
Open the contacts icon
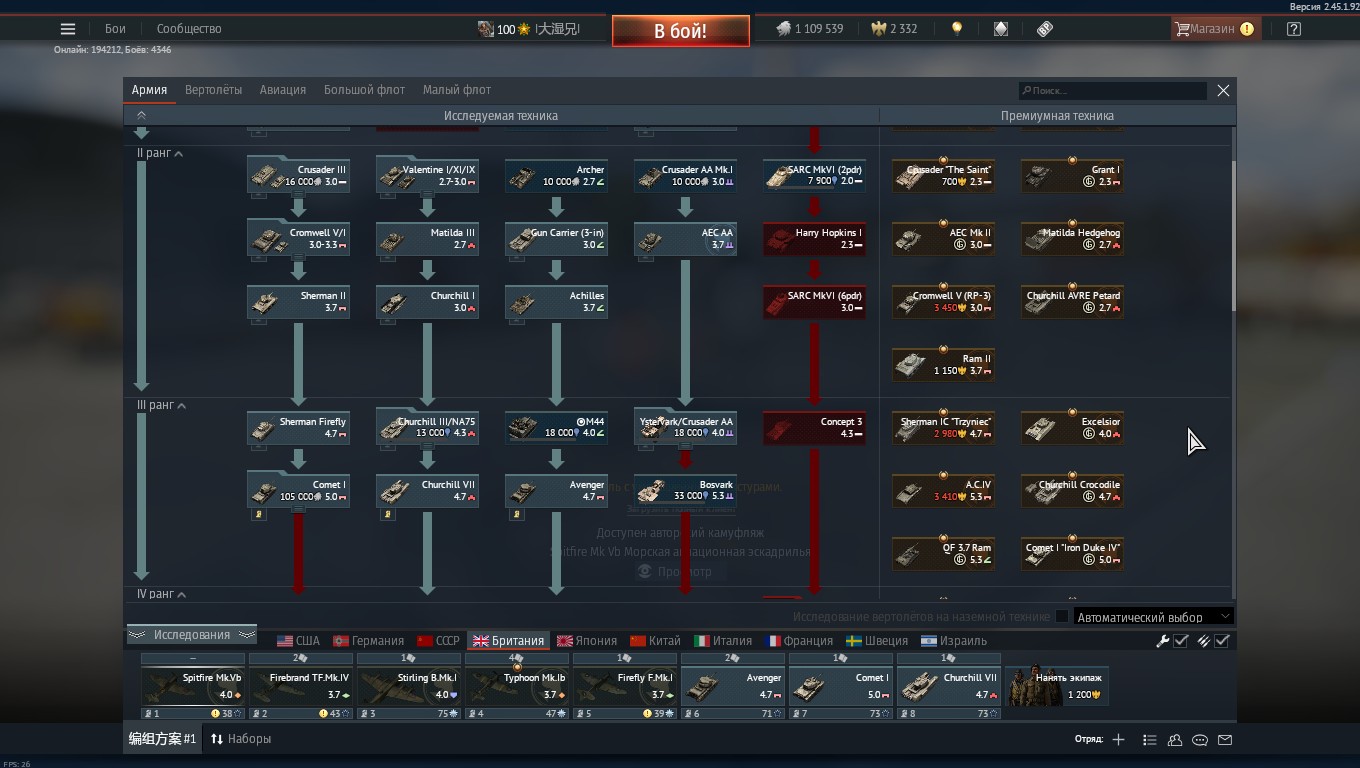[1175, 740]
